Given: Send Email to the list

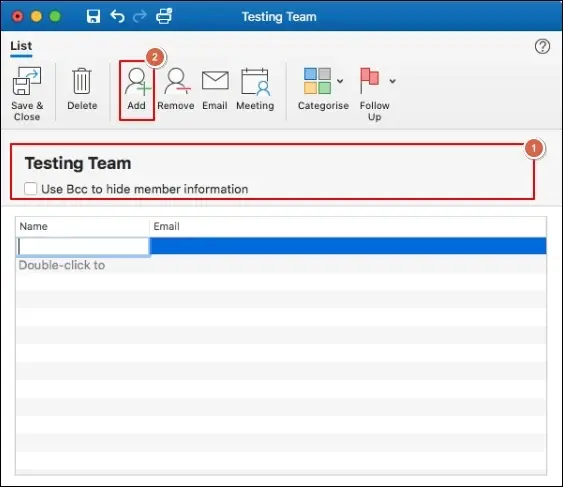Looking at the screenshot, I should tap(215, 80).
